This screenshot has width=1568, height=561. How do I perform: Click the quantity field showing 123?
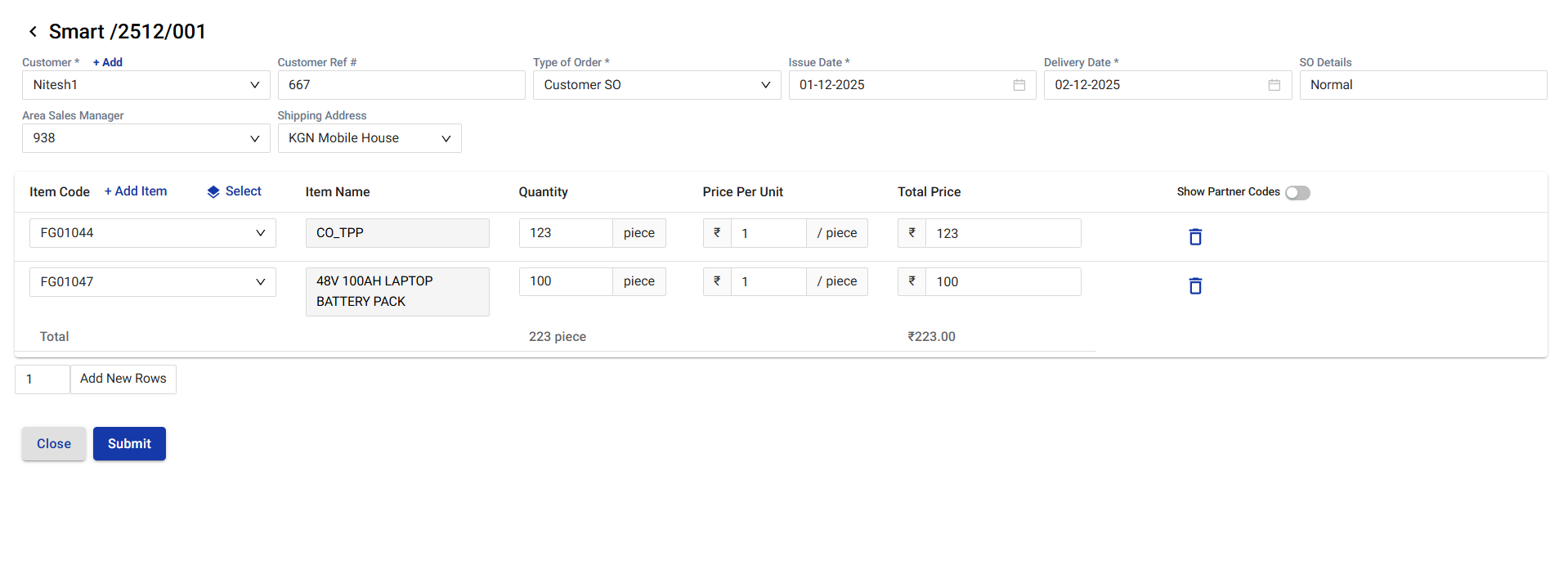tap(565, 233)
